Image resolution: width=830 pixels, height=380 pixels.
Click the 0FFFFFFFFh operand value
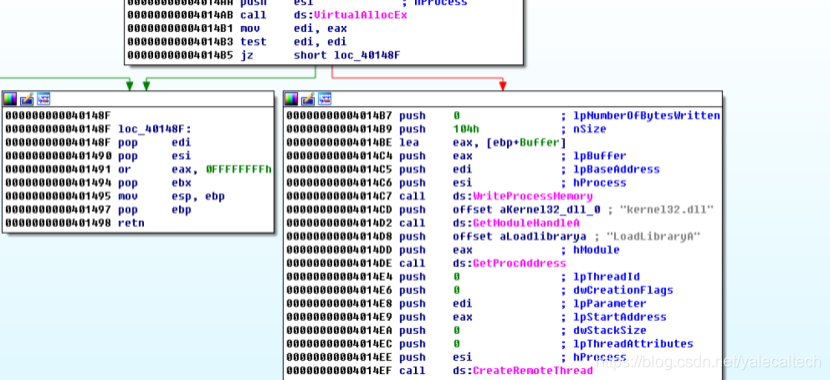click(x=239, y=169)
